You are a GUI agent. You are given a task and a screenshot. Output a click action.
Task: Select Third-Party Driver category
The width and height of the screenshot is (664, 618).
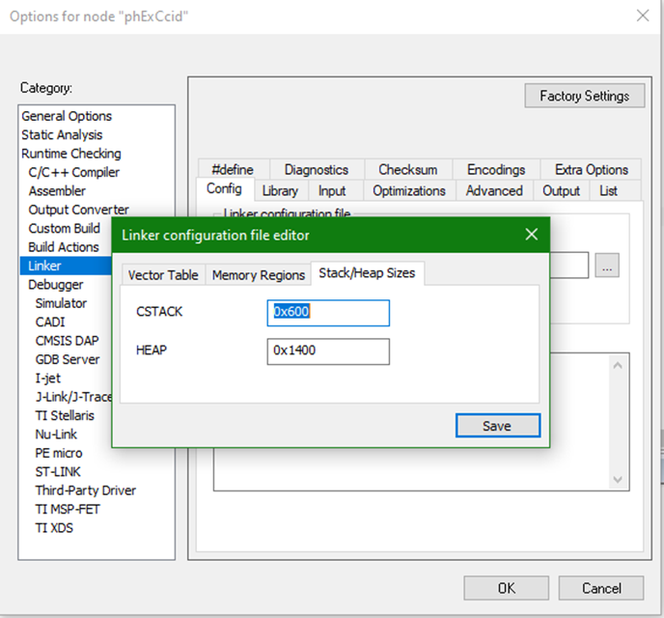(x=86, y=491)
